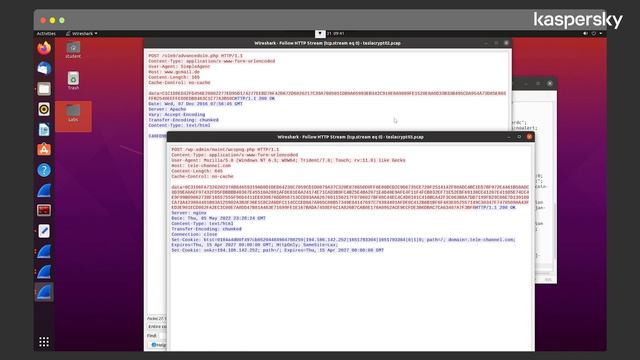This screenshot has width=640, height=360.
Task: Click Activities in the top bar
Action: click(46, 33)
